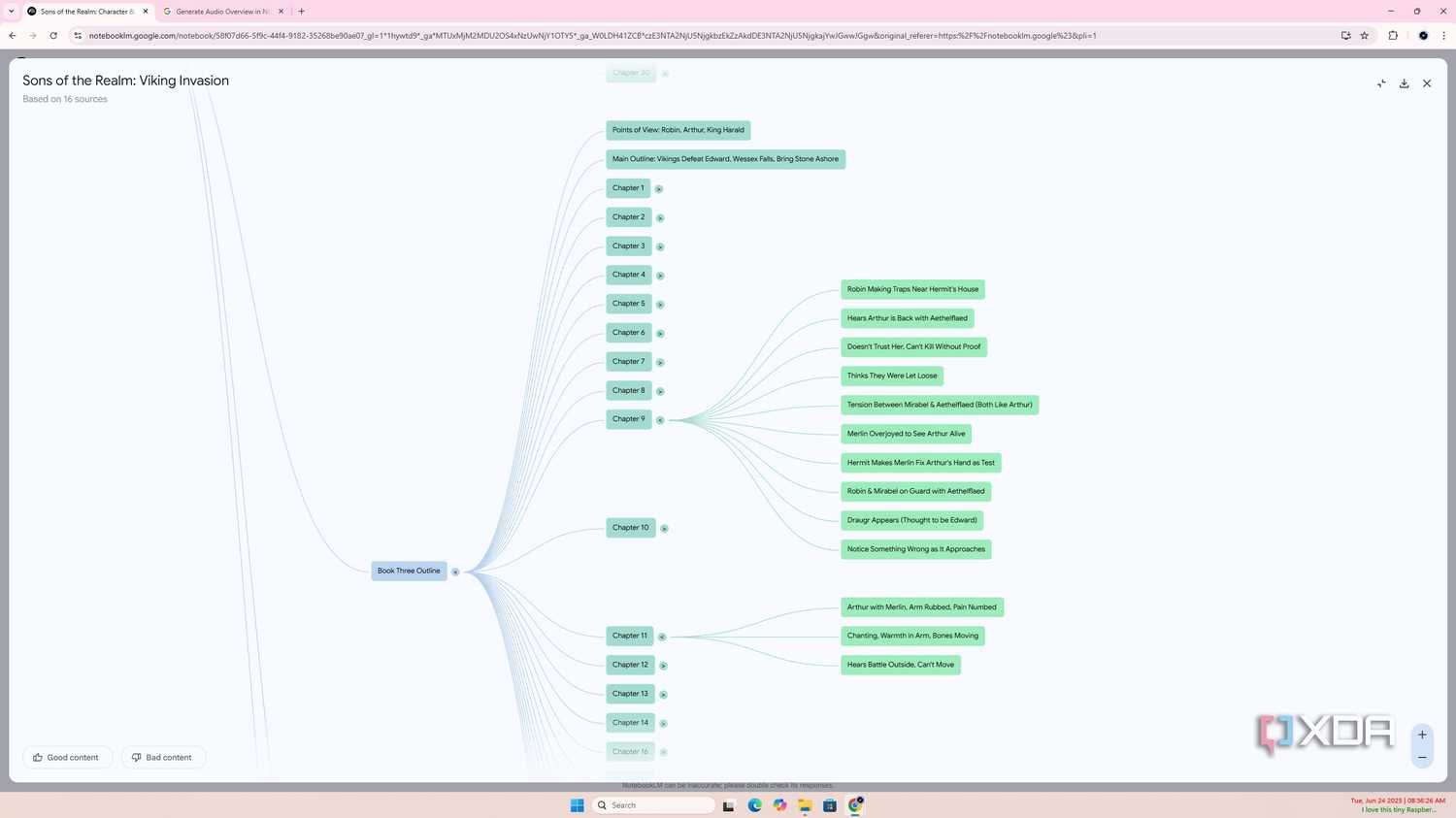Open Microsoft Edge from the taskbar

pos(754,805)
